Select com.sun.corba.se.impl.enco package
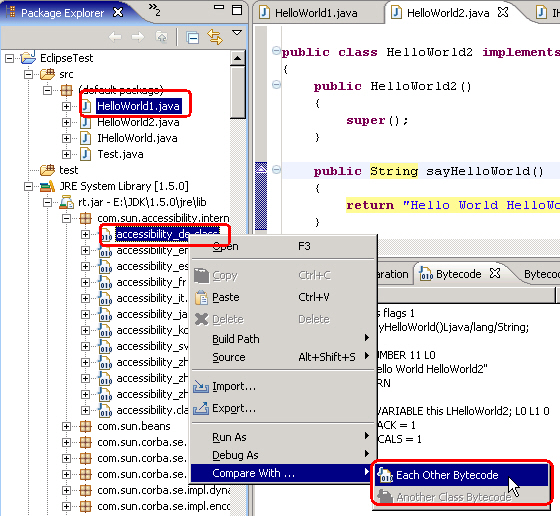The image size is (560, 516). click(x=164, y=506)
